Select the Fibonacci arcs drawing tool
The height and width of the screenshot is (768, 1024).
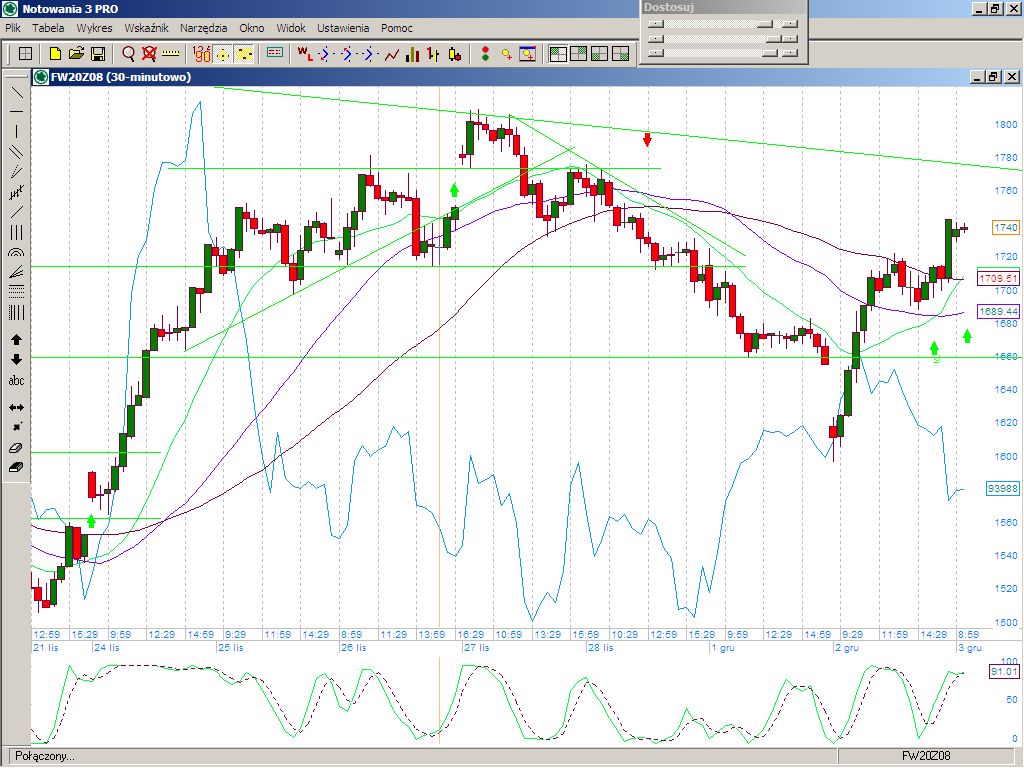[16, 254]
